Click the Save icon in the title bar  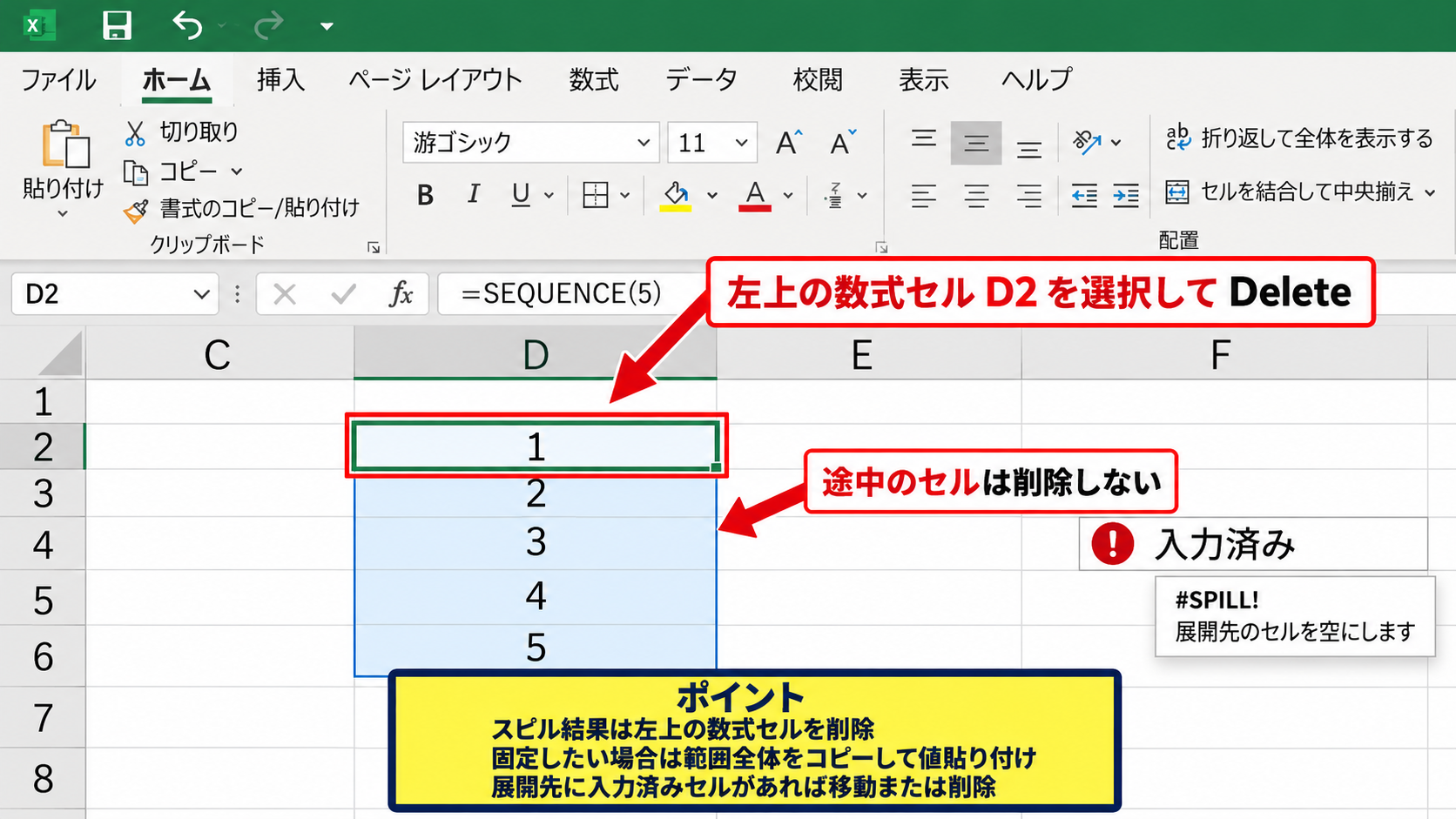117,25
